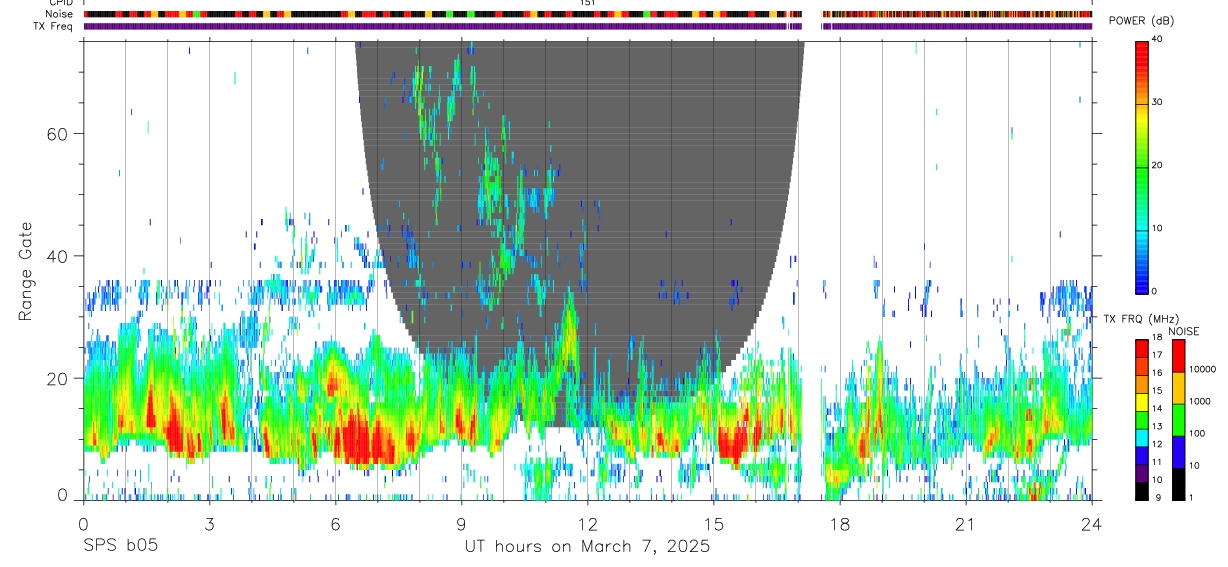Select the 'TX Freq' row label at top left

(54, 26)
